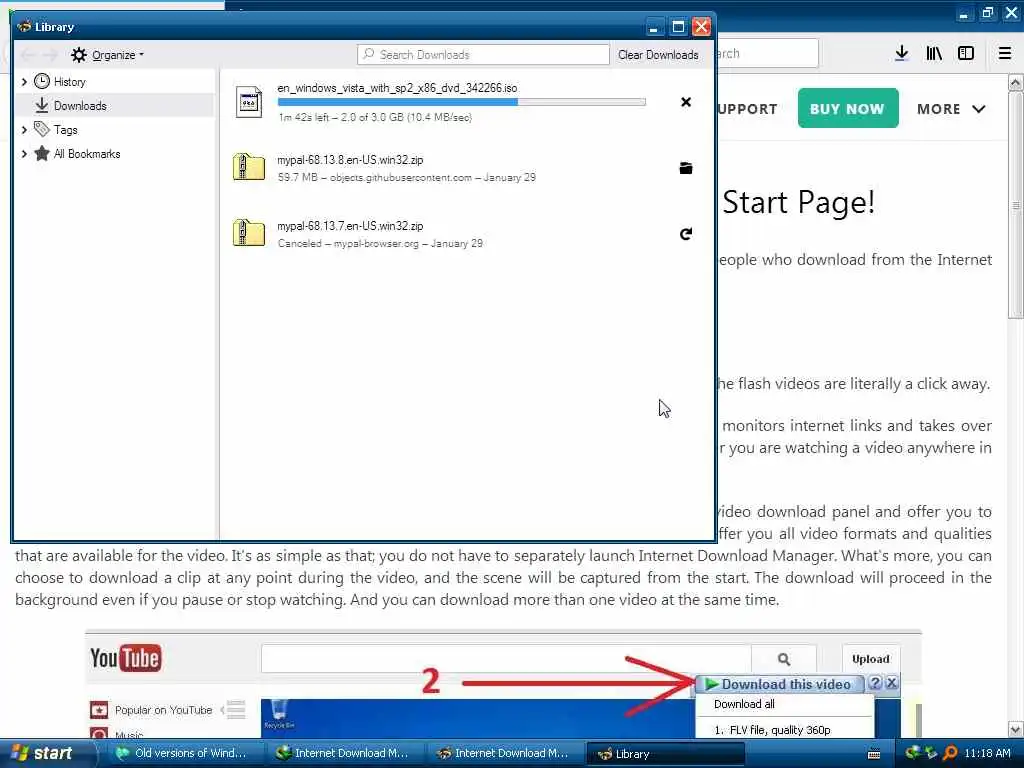Click the Organize gear icon
Viewport: 1024px width, 768px height.
tap(79, 55)
